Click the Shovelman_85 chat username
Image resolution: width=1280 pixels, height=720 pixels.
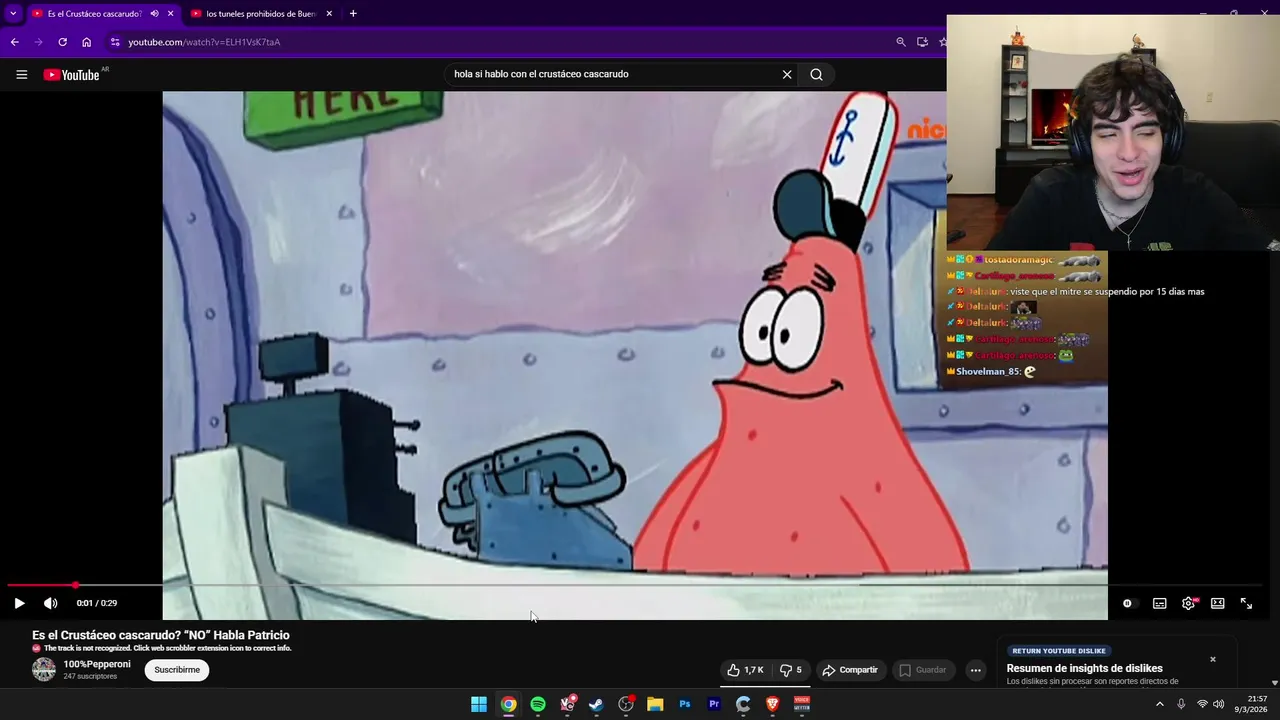point(986,372)
